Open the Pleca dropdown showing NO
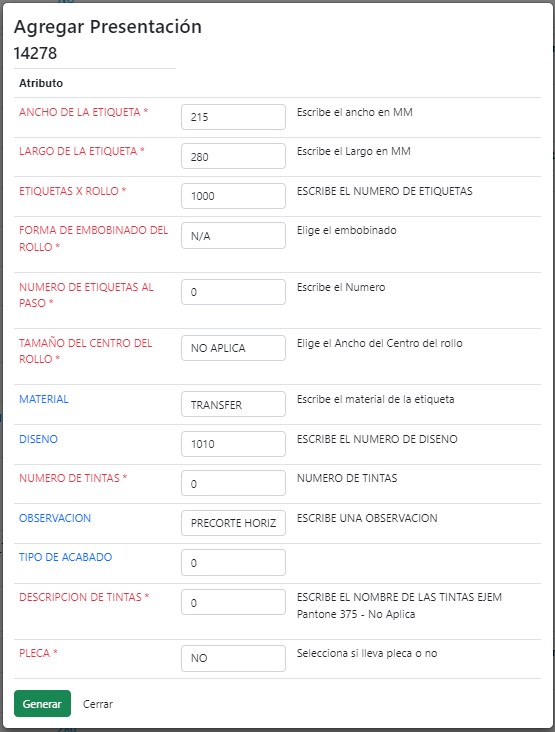The image size is (555, 732). pos(233,658)
